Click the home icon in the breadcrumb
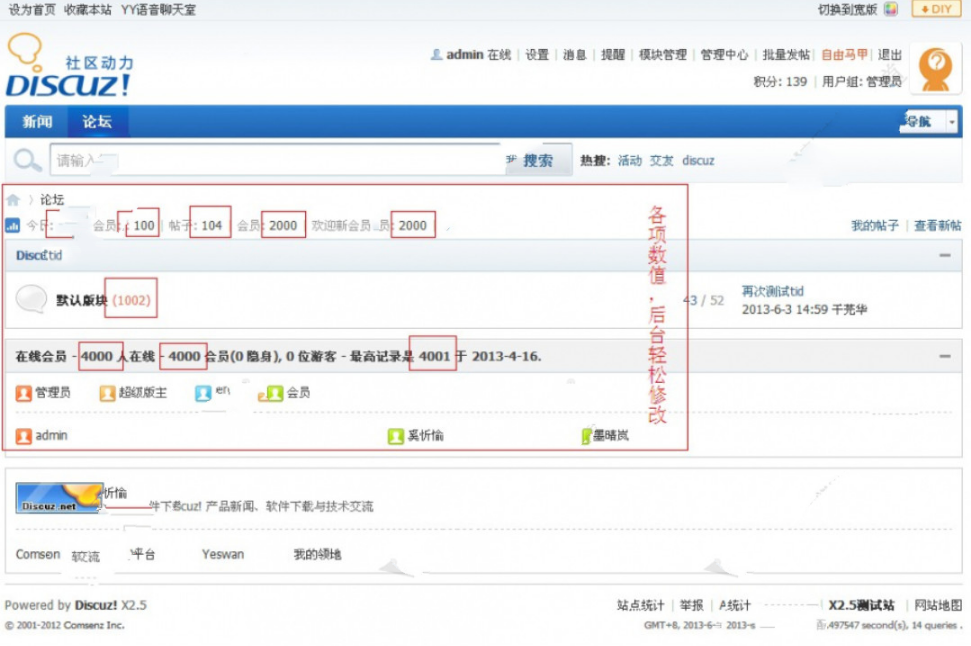The image size is (971, 646). tap(13, 200)
